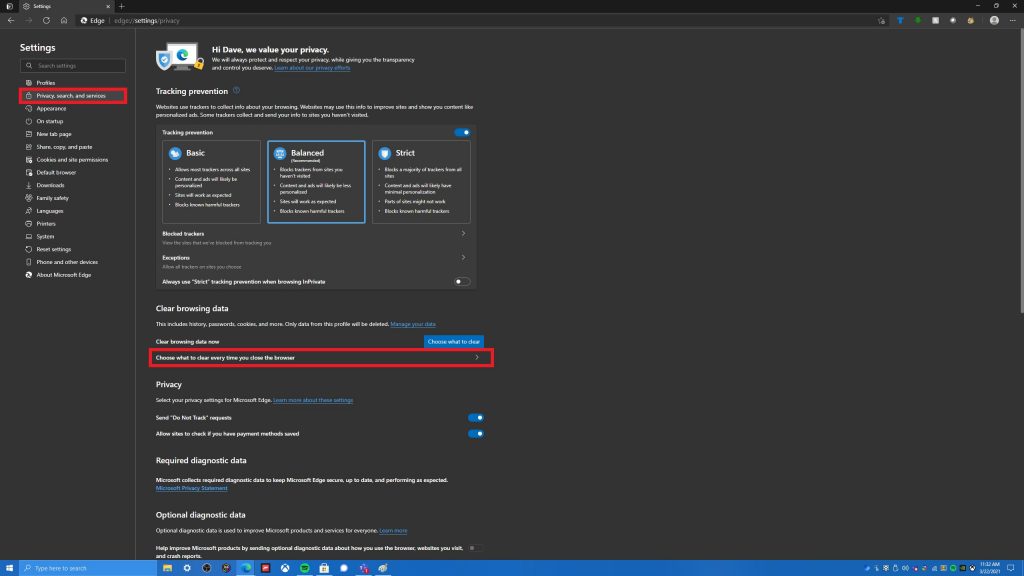This screenshot has width=1024, height=576.
Task: Open Learn about our privacy efforts link
Action: [312, 68]
